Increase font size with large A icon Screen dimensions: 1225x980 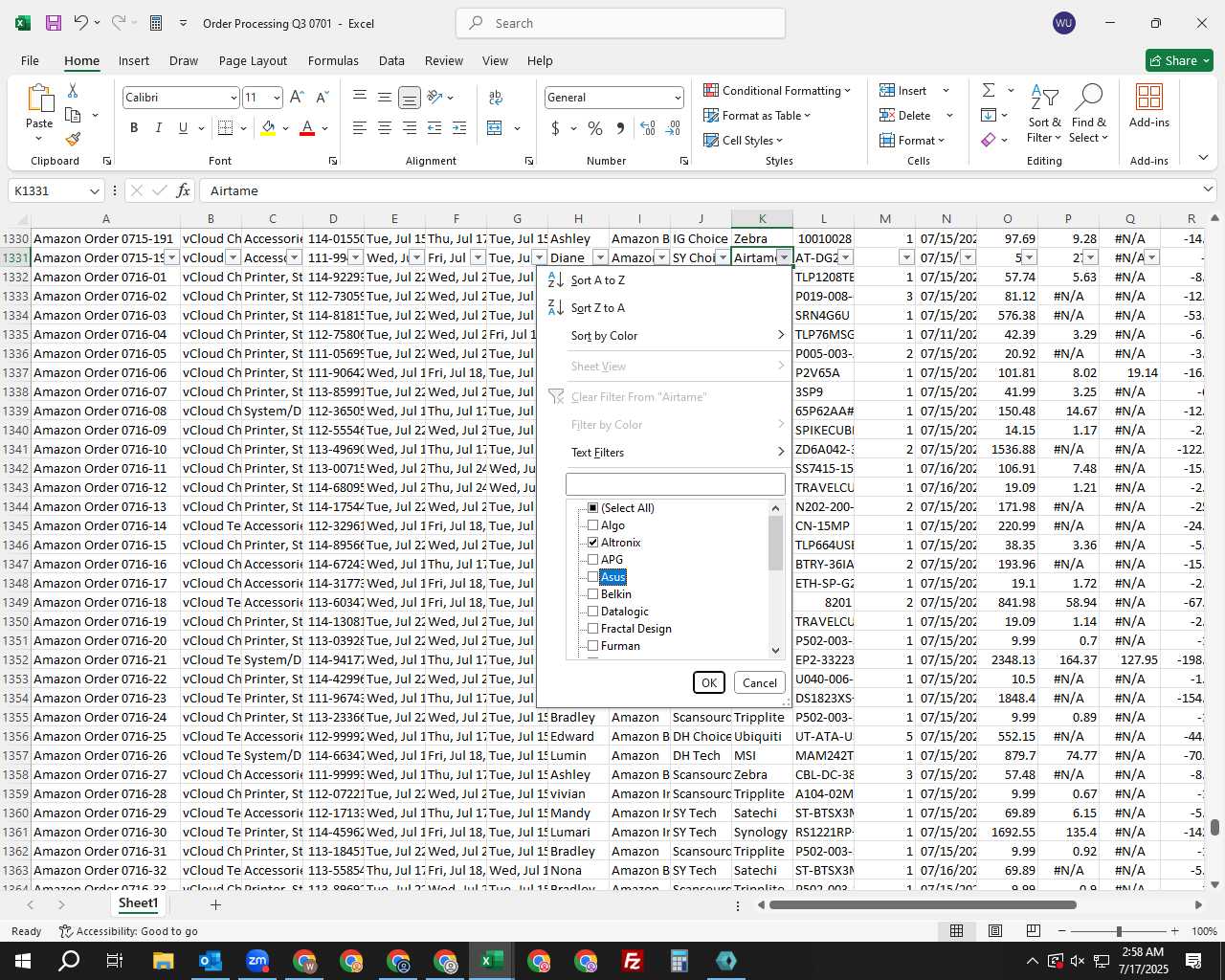[x=297, y=98]
